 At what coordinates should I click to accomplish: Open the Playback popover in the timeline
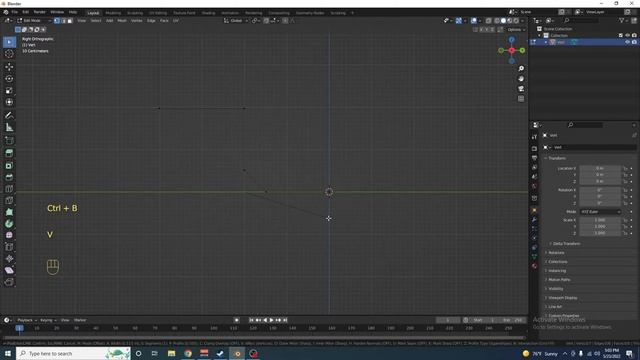pyautogui.click(x=27, y=320)
